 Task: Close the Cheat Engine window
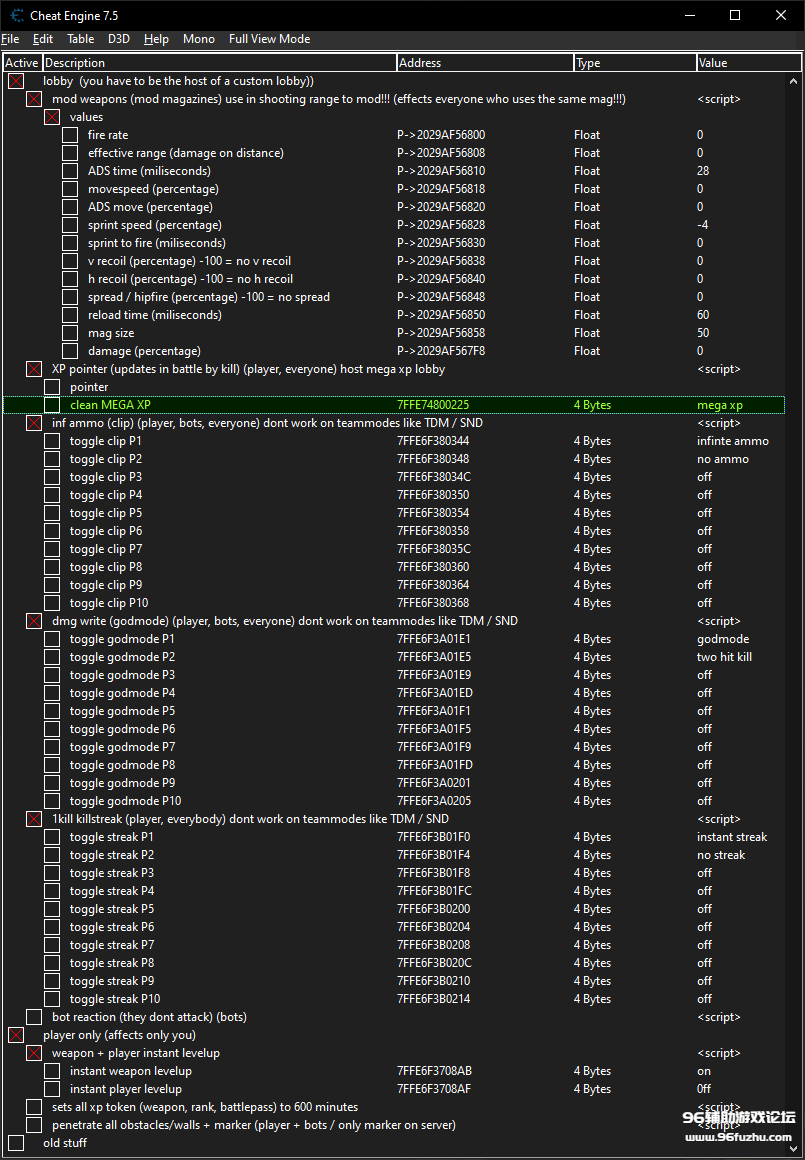click(781, 15)
